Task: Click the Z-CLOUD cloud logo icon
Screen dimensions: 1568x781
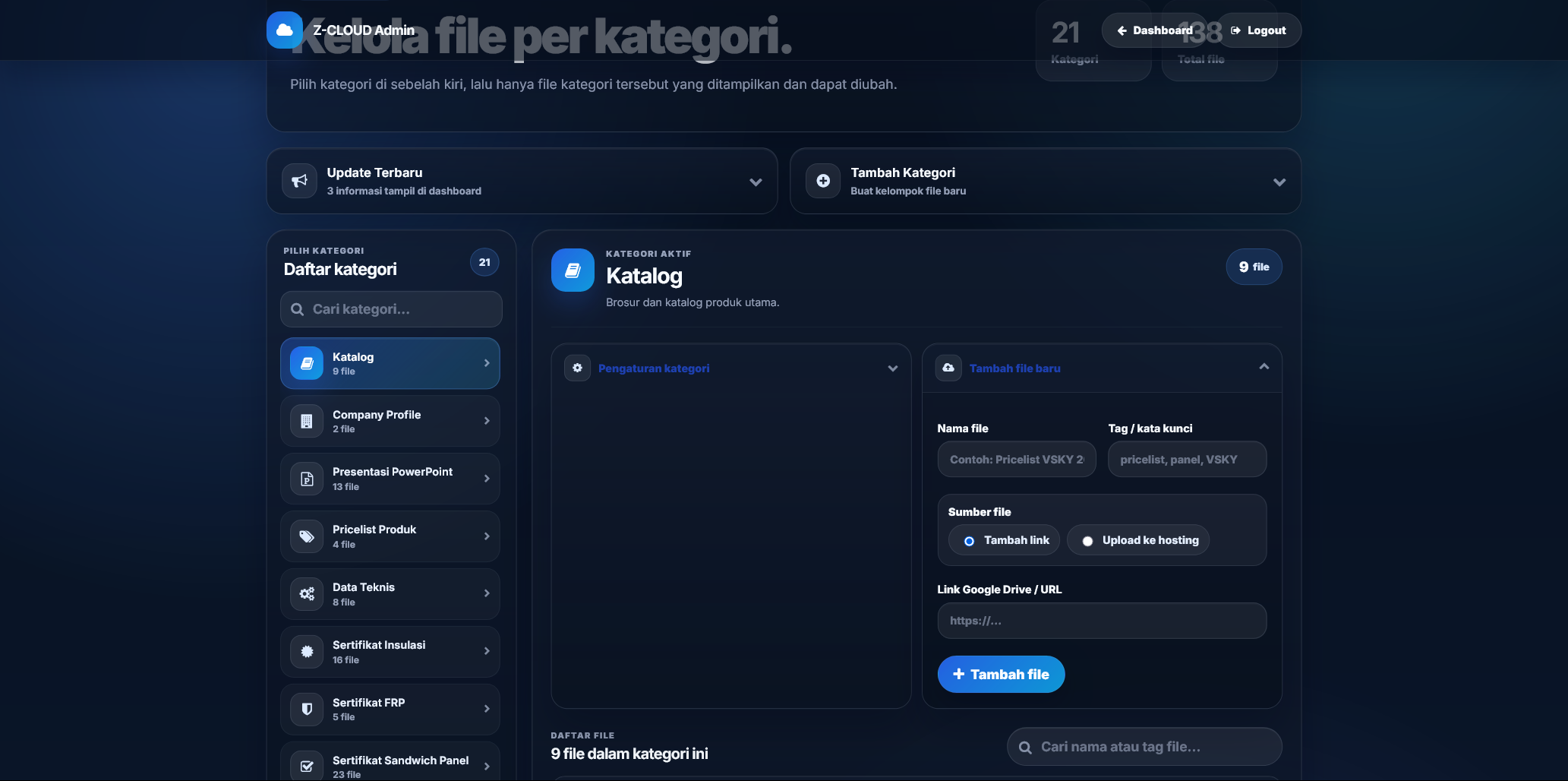Action: pos(285,30)
